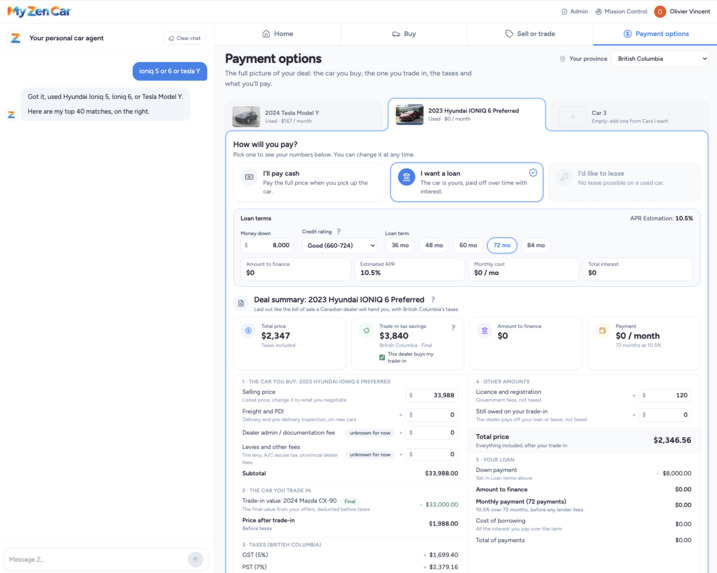Show Credit rating help tooltip
The width and height of the screenshot is (717, 573).
(x=338, y=232)
